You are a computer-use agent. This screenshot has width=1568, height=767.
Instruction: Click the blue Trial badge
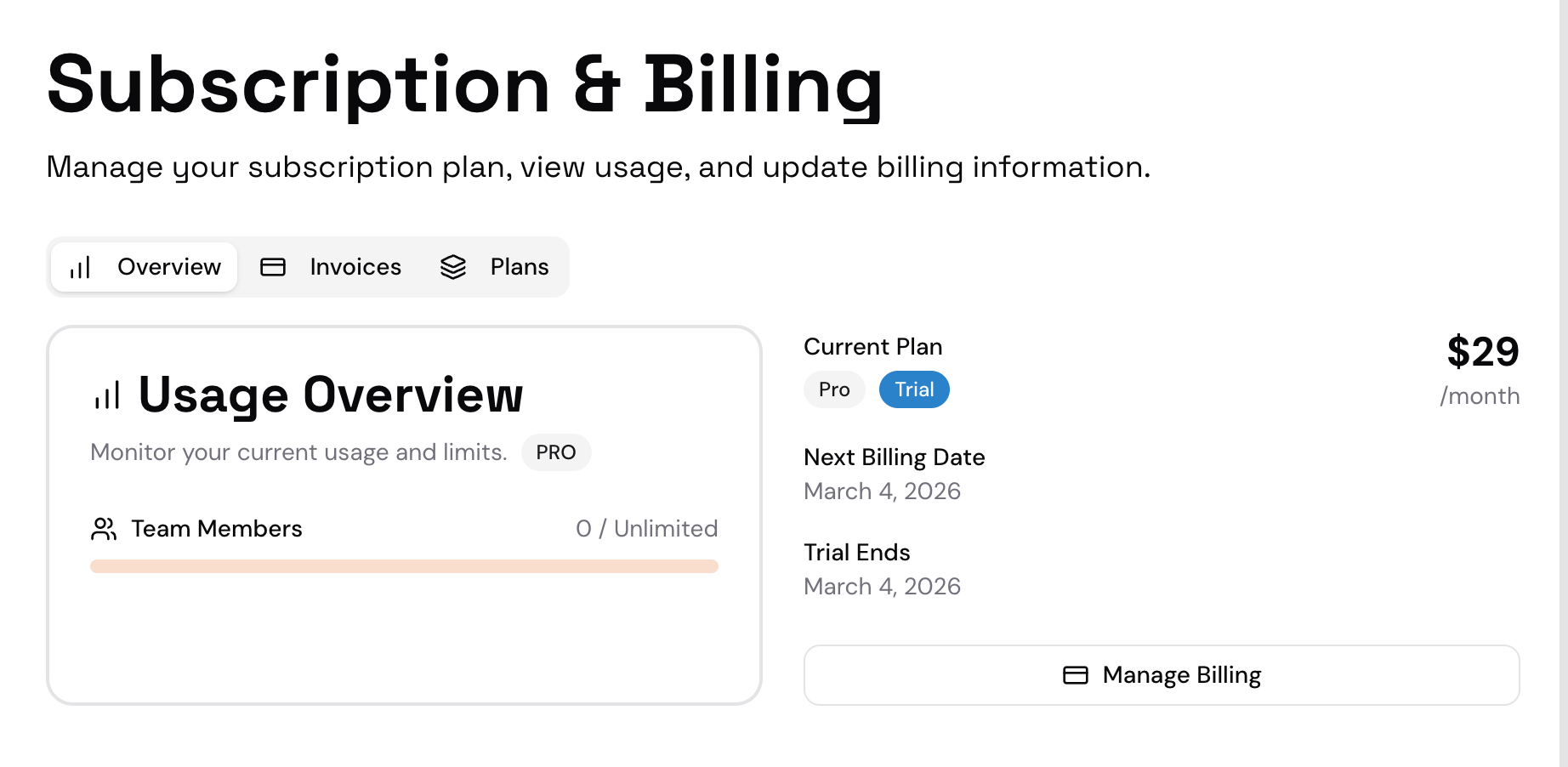click(914, 389)
